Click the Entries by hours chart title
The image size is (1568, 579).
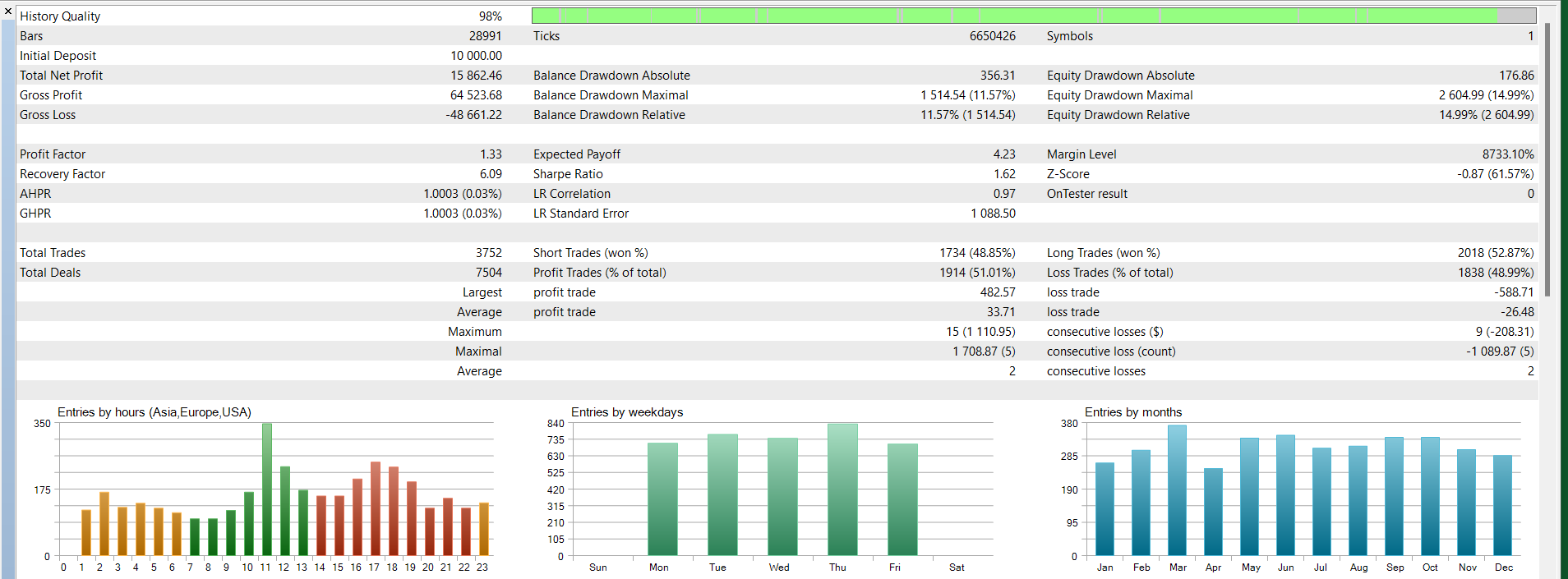154,412
